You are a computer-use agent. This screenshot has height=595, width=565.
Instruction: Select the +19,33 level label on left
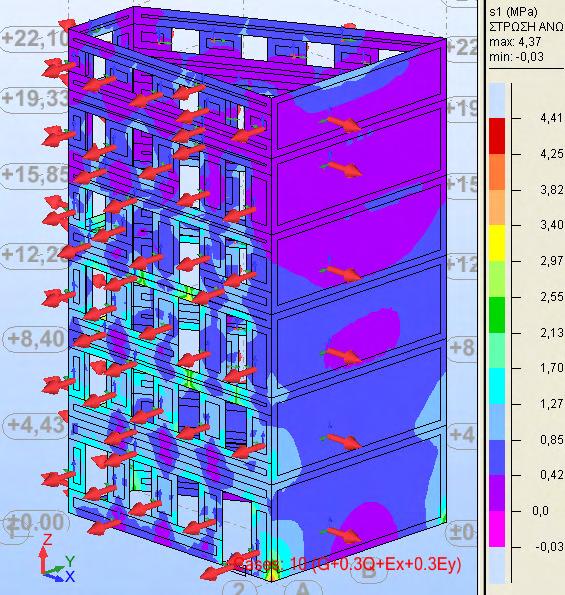tap(34, 98)
